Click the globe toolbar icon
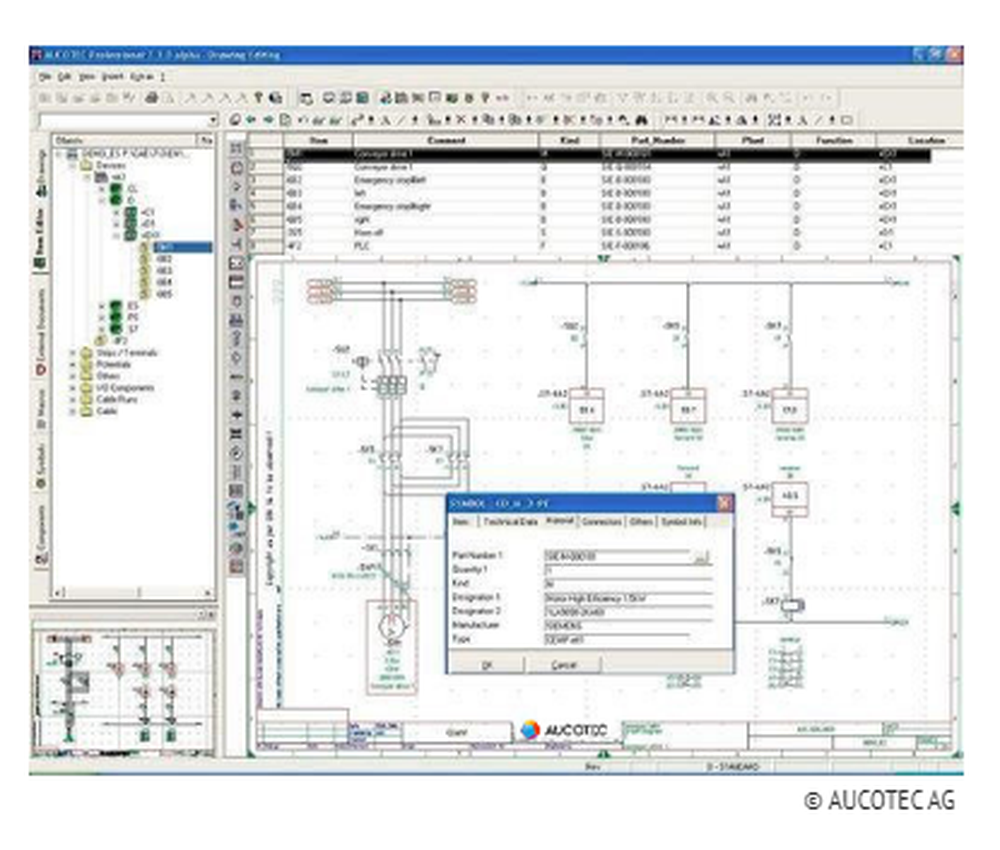 [x=276, y=98]
